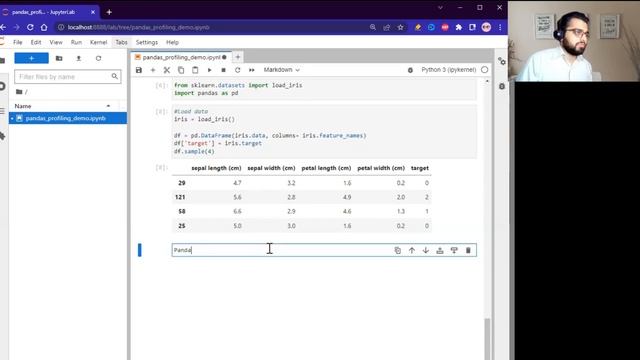Open the debugger panel in right sidebar
The width and height of the screenshot is (640, 360).
click(502, 87)
